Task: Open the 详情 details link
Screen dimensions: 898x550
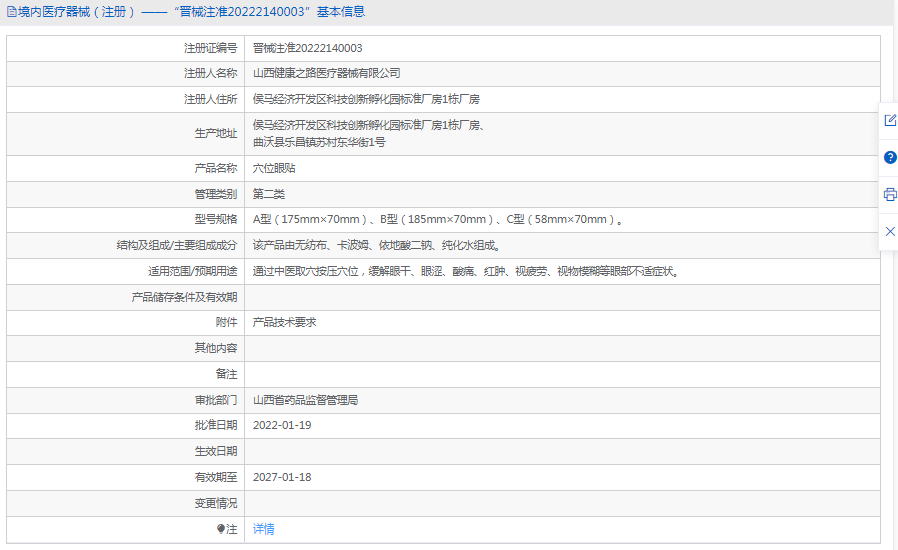Action: pos(263,529)
